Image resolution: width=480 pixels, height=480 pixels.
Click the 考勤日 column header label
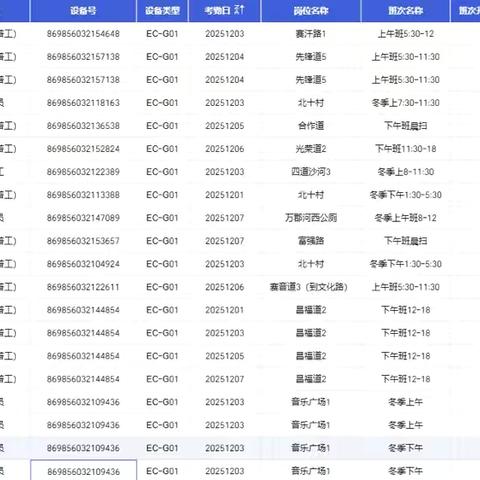217,11
